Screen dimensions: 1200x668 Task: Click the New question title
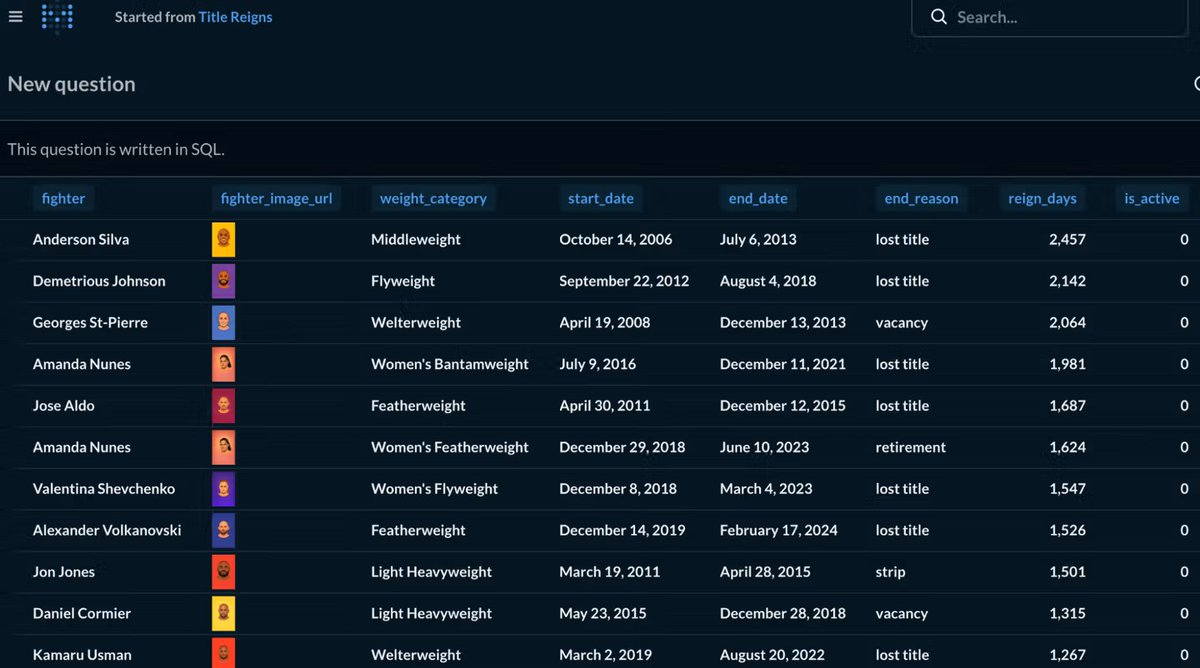coord(71,84)
